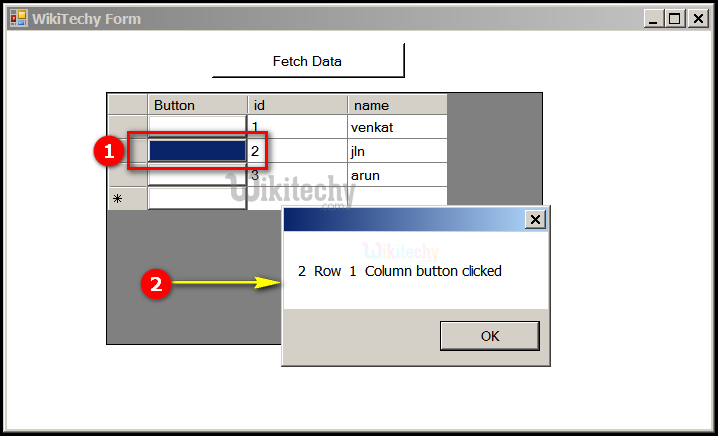The height and width of the screenshot is (436, 718).
Task: Close the WikiTechy Form window
Action: tap(697, 18)
